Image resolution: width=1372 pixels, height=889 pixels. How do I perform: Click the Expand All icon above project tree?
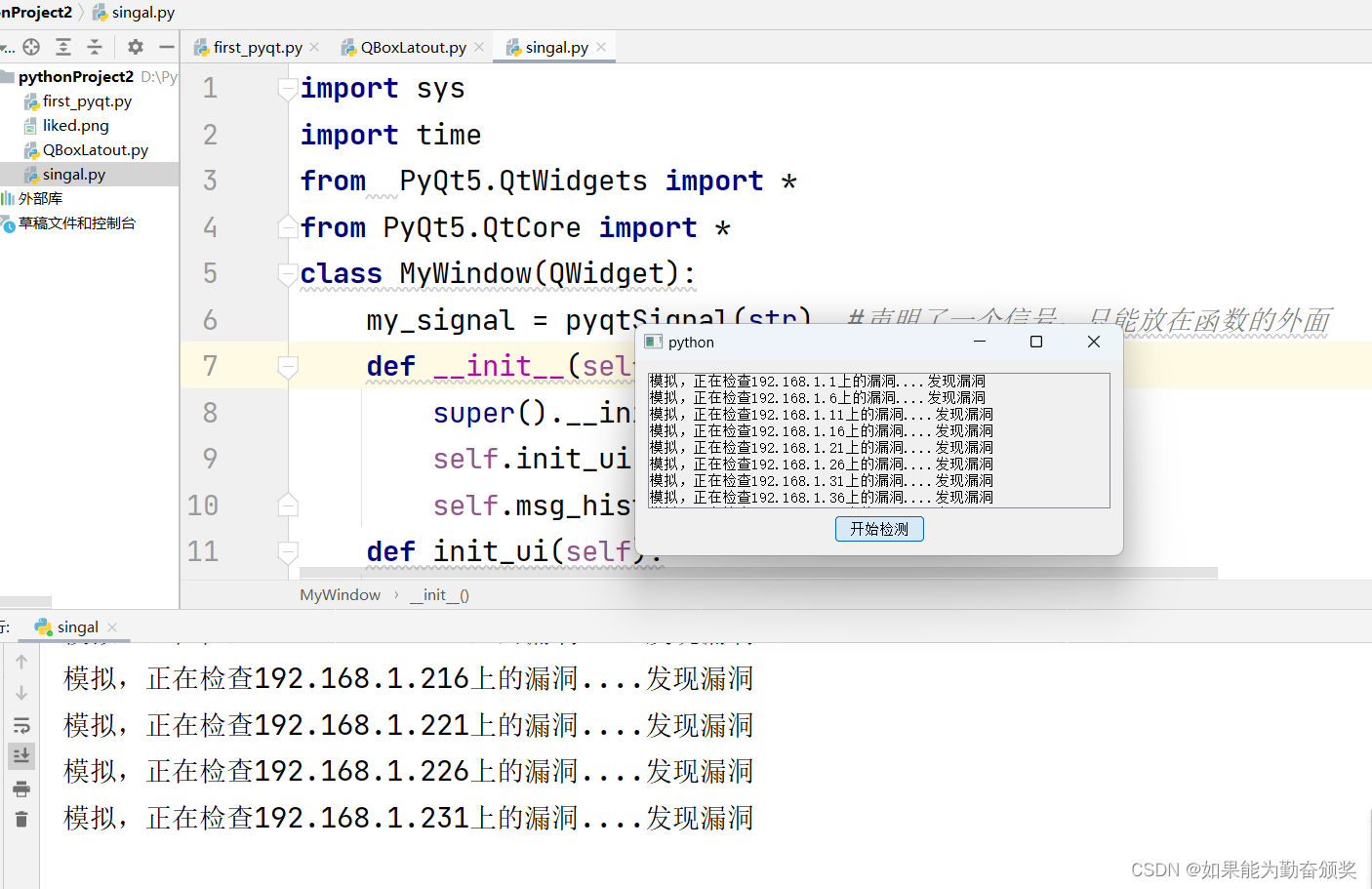pyautogui.click(x=63, y=46)
